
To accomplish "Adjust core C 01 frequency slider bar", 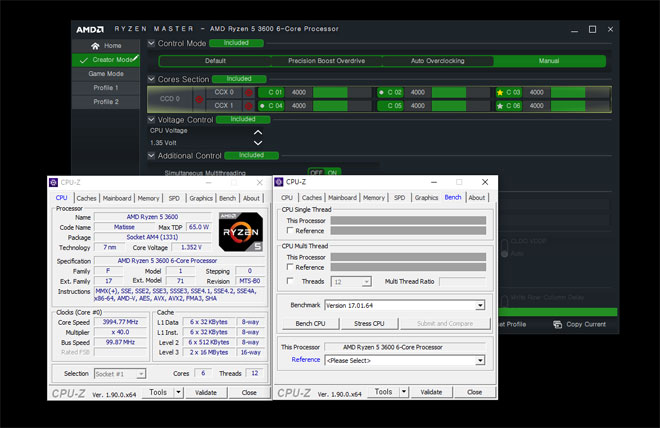I will [342, 93].
